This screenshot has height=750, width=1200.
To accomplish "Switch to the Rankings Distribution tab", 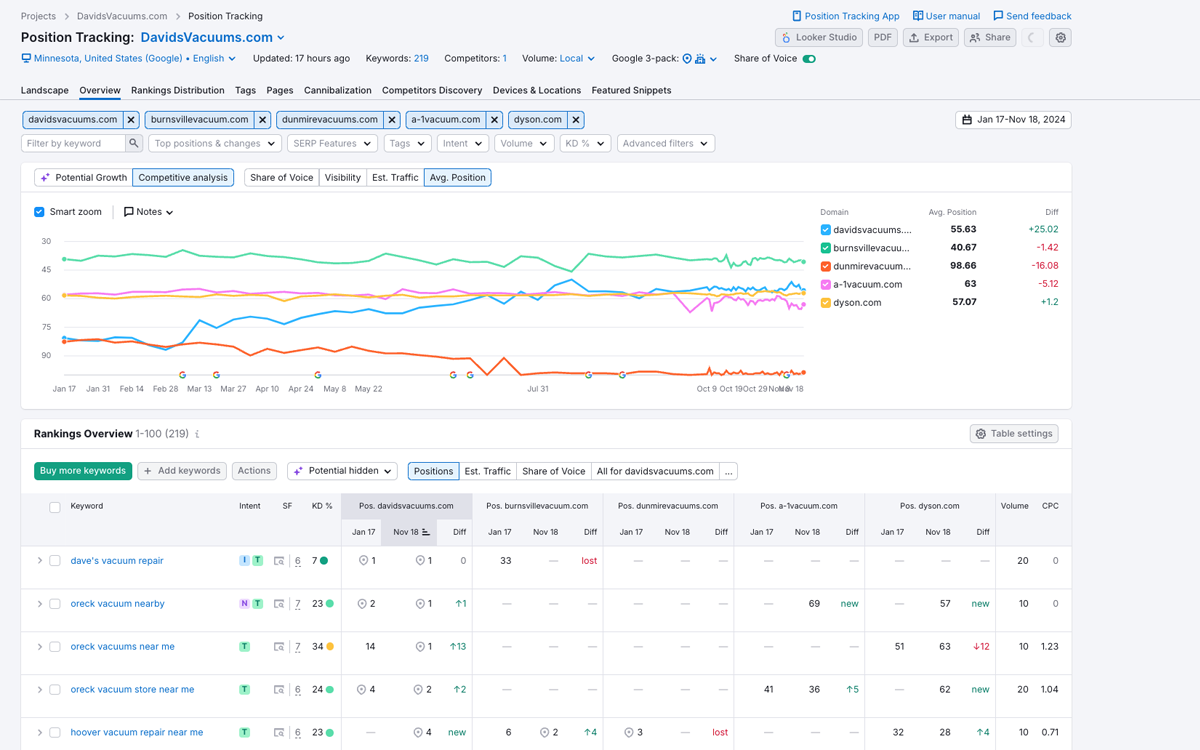I will 177,90.
